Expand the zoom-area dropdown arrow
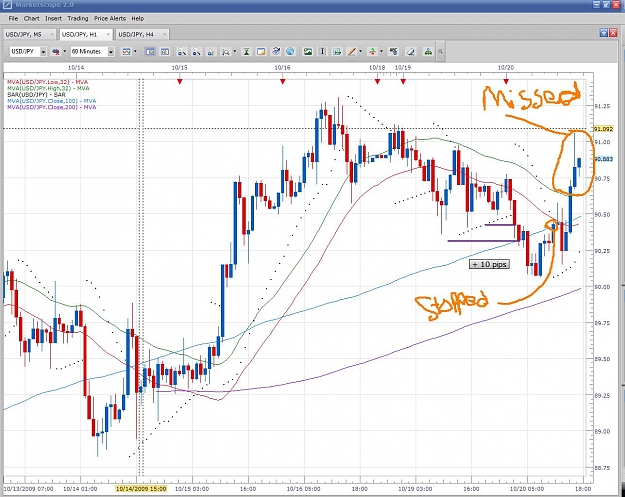 (234, 52)
